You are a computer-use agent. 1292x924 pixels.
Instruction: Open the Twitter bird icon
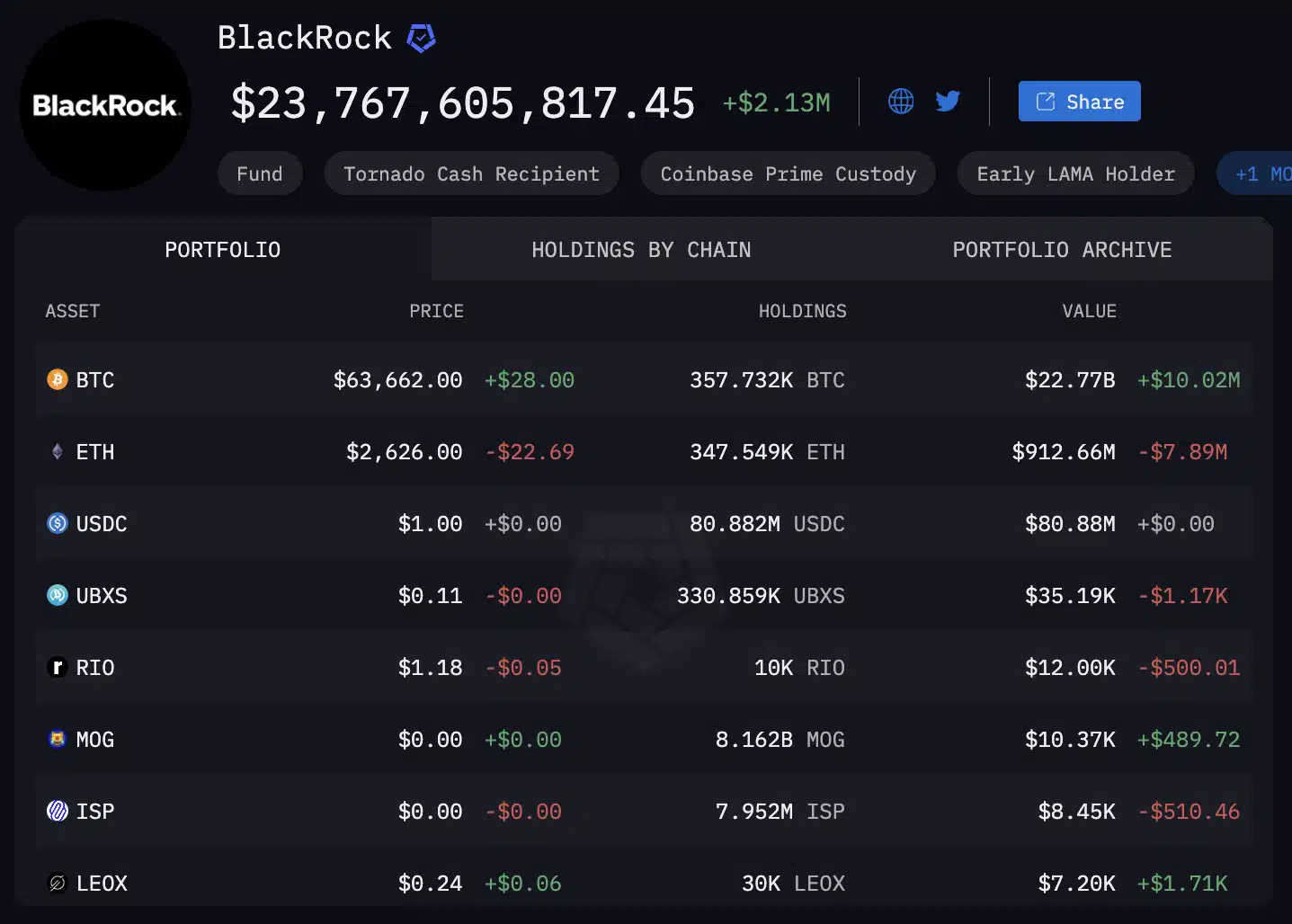pos(948,102)
